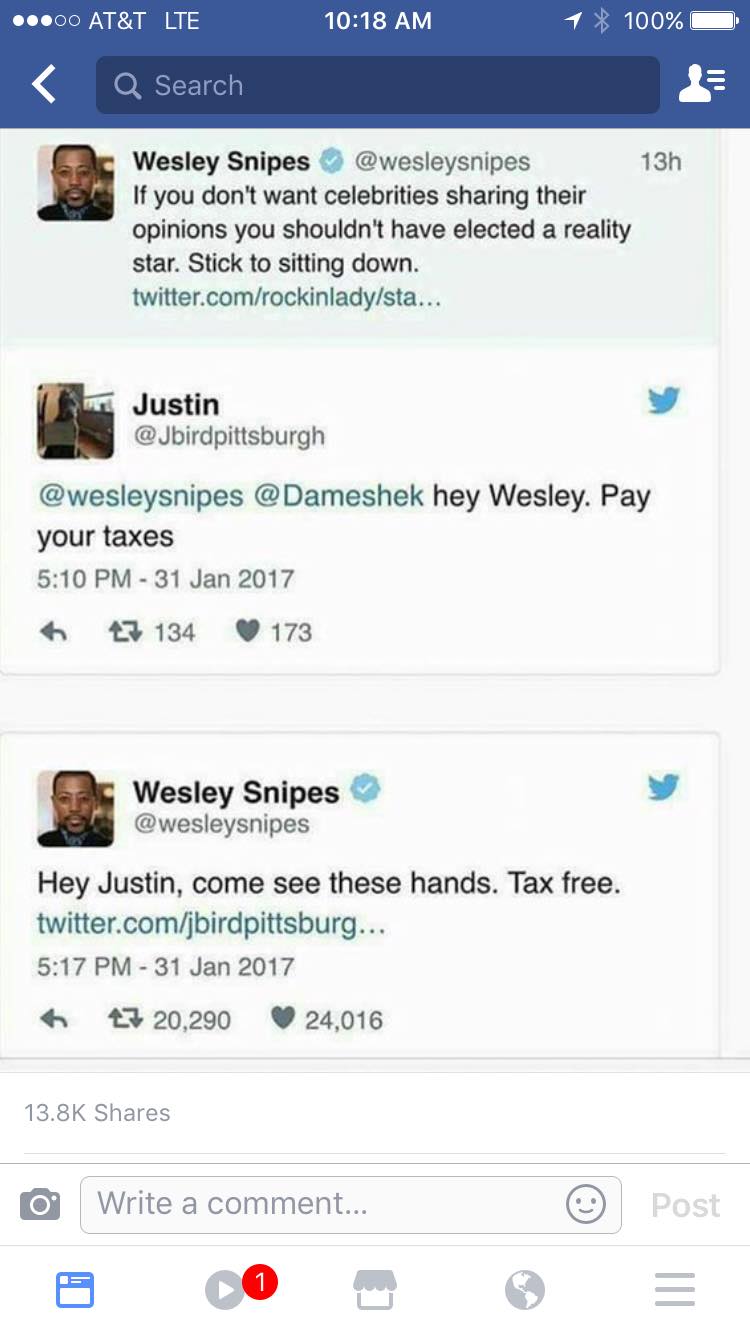Viewport: 750px width, 1334px height.
Task: Tap the back arrow in header
Action: point(44,85)
